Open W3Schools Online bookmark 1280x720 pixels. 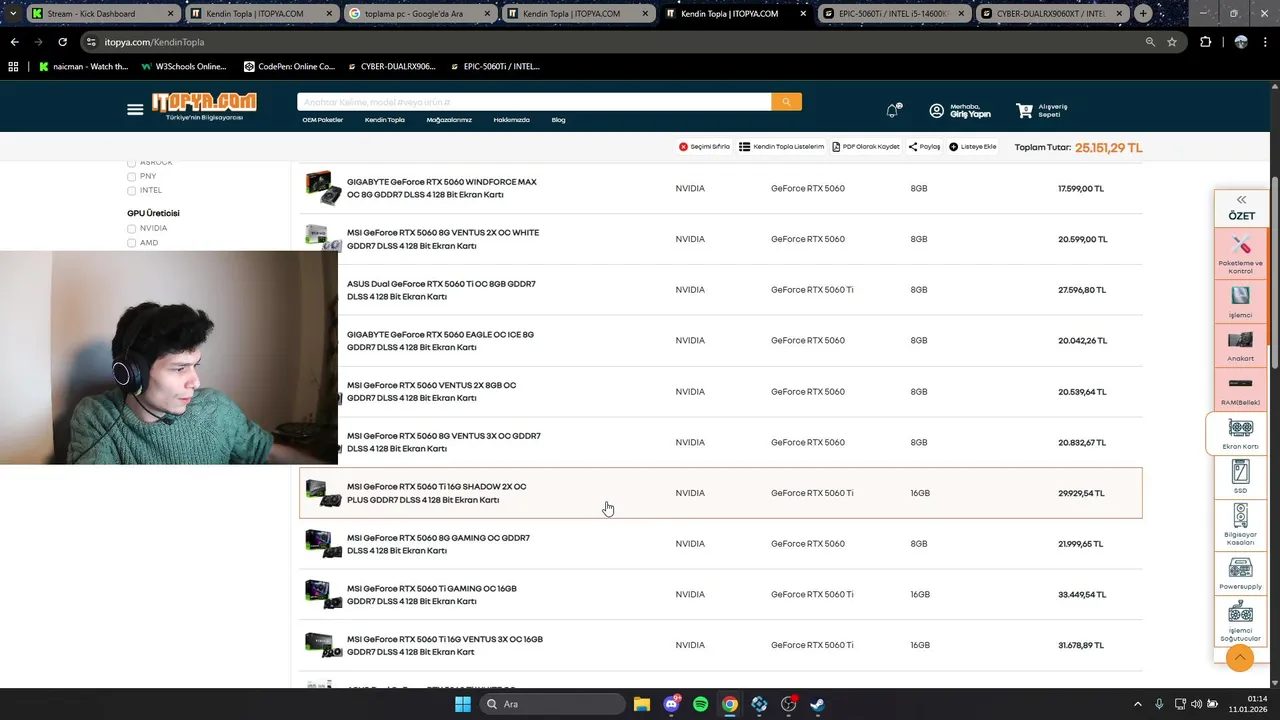[x=184, y=67]
